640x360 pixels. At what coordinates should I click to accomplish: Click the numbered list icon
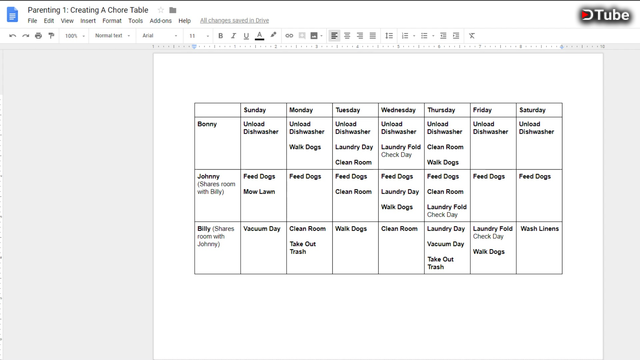coord(405,36)
